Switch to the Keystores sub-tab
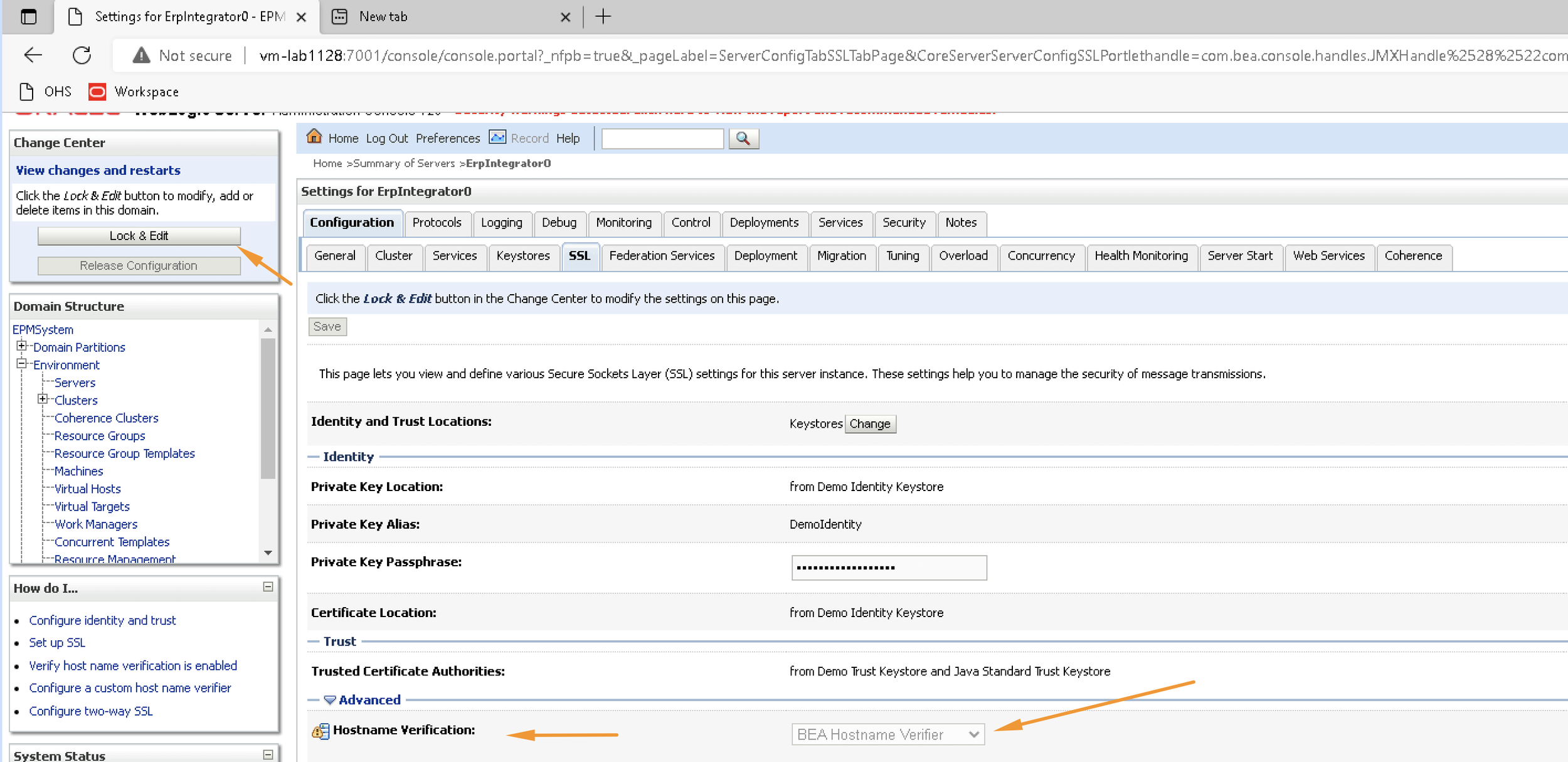Image resolution: width=1568 pixels, height=762 pixels. [523, 256]
